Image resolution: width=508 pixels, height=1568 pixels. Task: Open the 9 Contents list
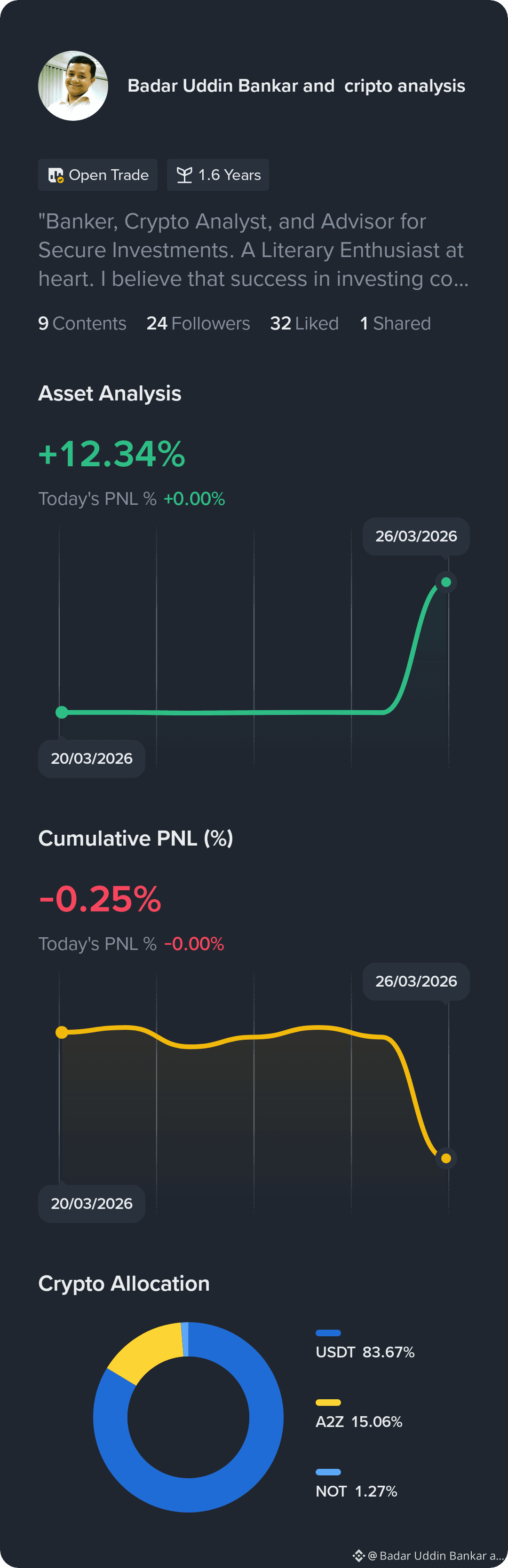82,323
